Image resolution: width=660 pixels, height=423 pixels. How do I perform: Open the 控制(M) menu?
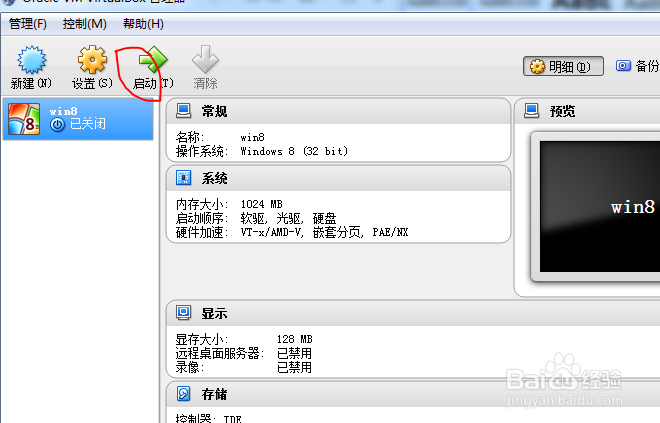click(x=85, y=24)
